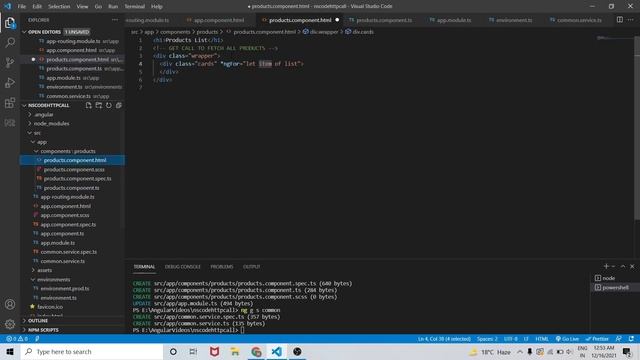Open the Search view icon
The image size is (640, 360).
[10, 42]
